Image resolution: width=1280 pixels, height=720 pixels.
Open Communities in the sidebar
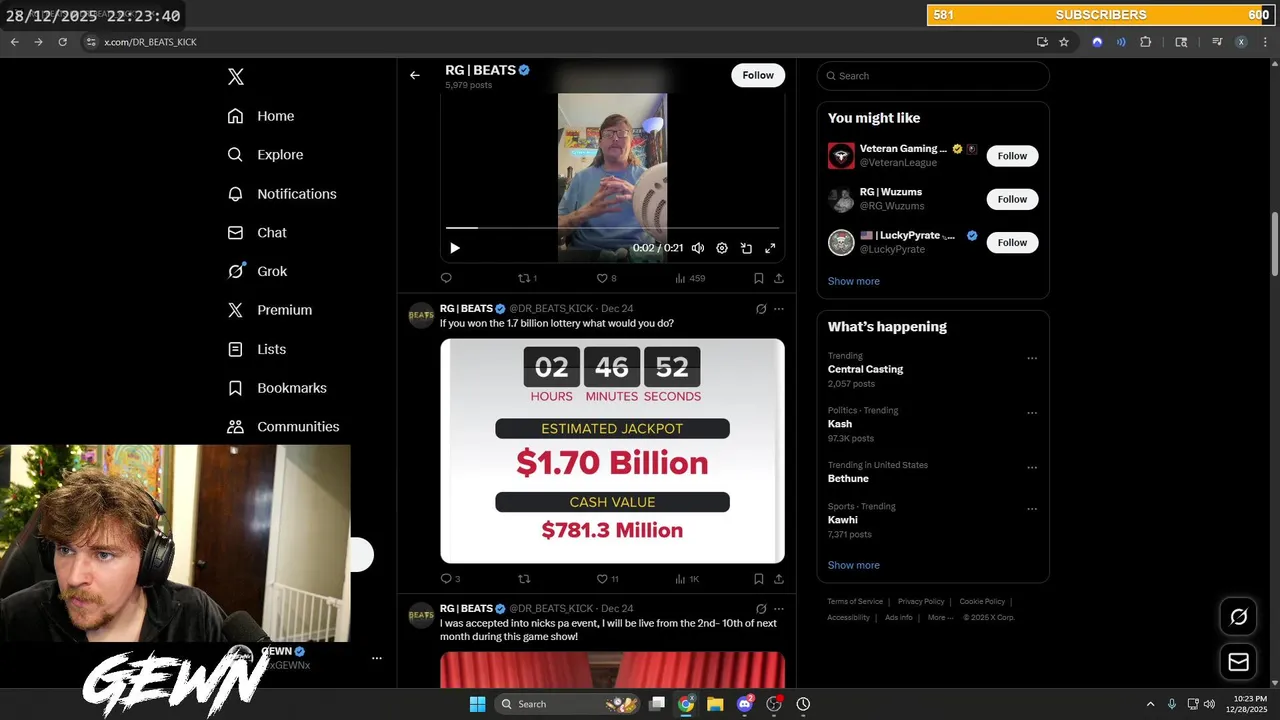[x=283, y=426]
